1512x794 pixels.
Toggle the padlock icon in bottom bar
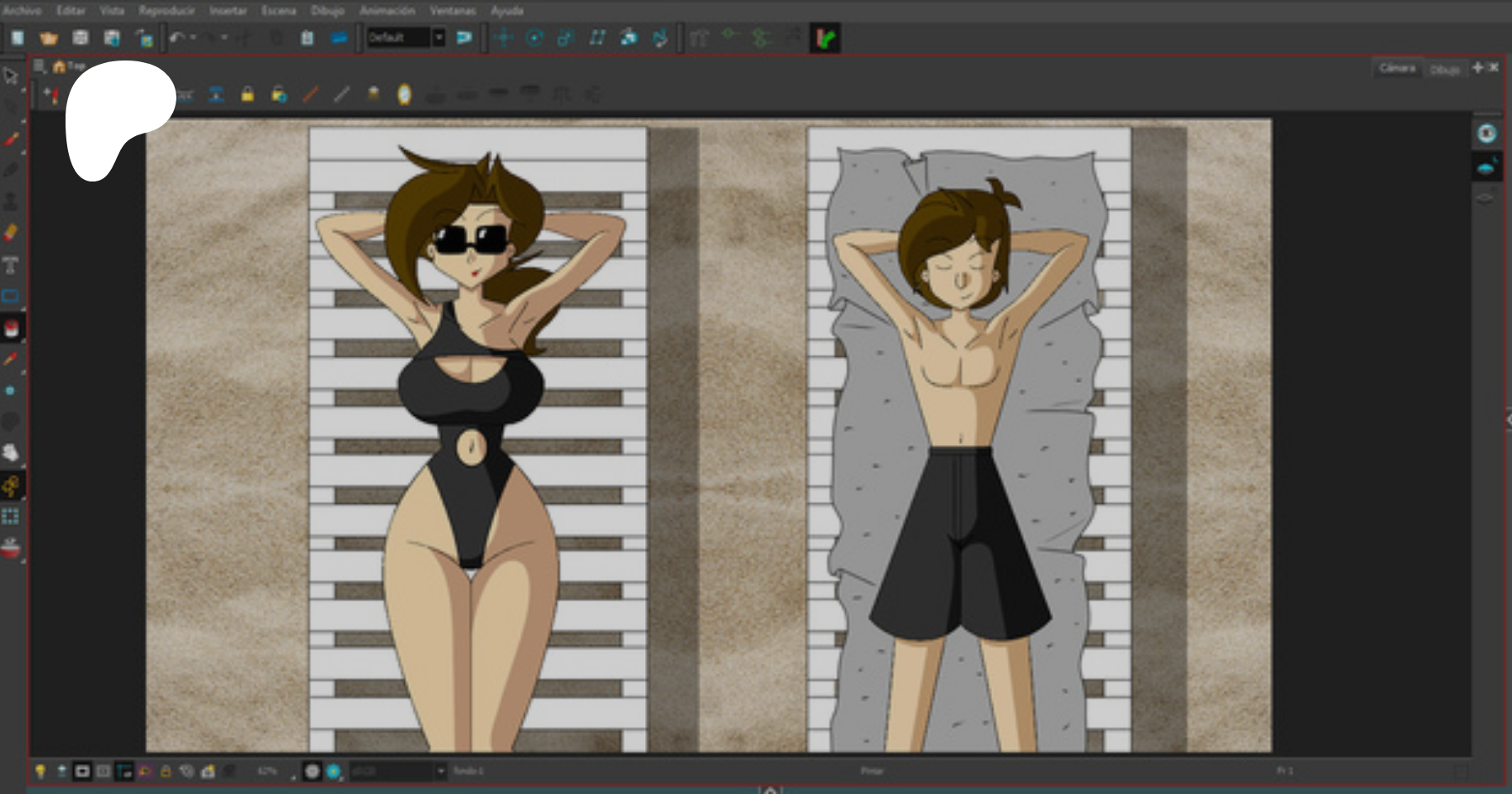pos(165,770)
